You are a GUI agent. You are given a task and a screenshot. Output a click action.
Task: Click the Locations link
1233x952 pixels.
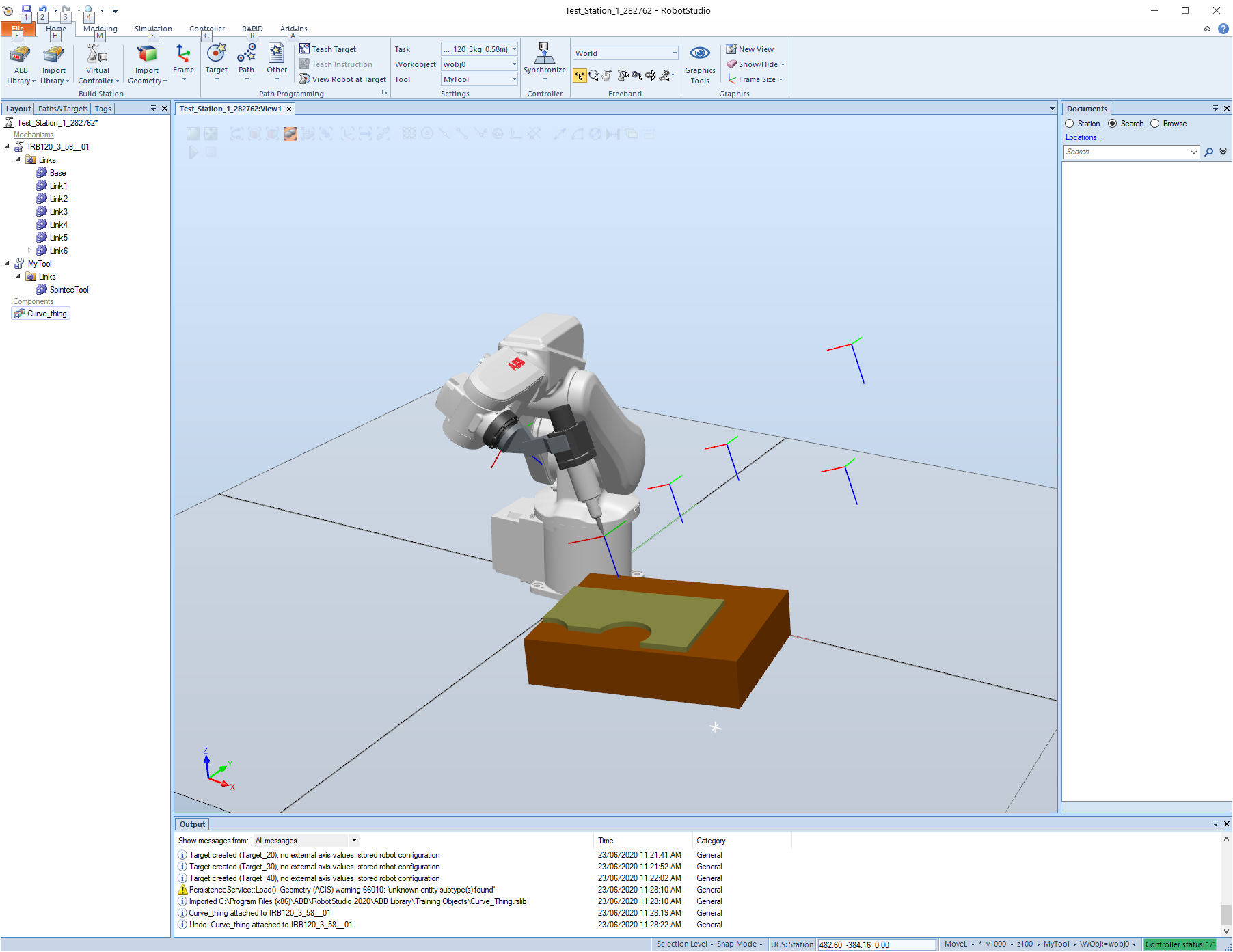coord(1083,137)
